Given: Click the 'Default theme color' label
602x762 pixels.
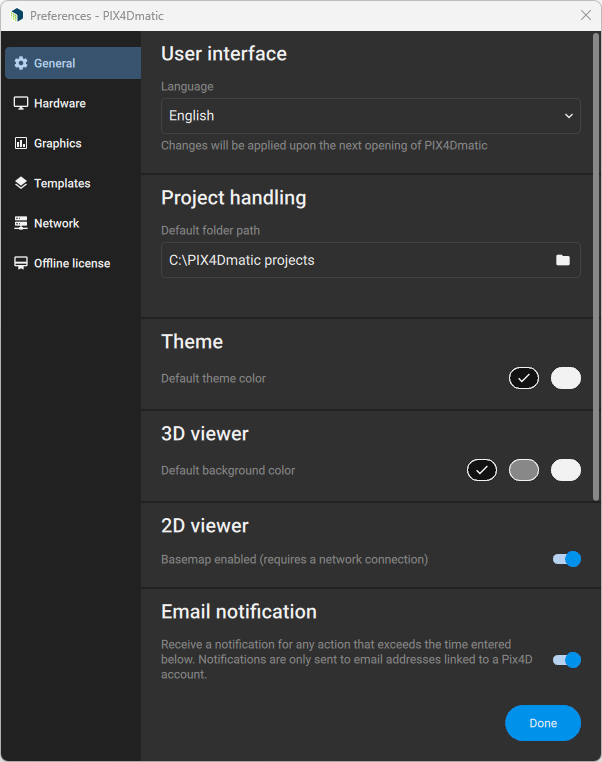Looking at the screenshot, I should 213,378.
